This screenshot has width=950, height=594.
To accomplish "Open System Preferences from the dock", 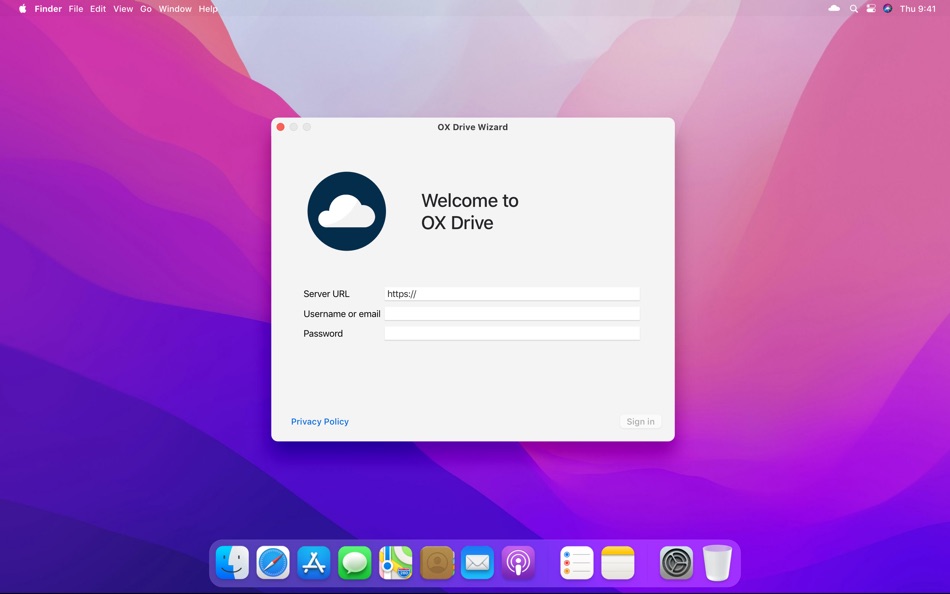I will point(676,562).
